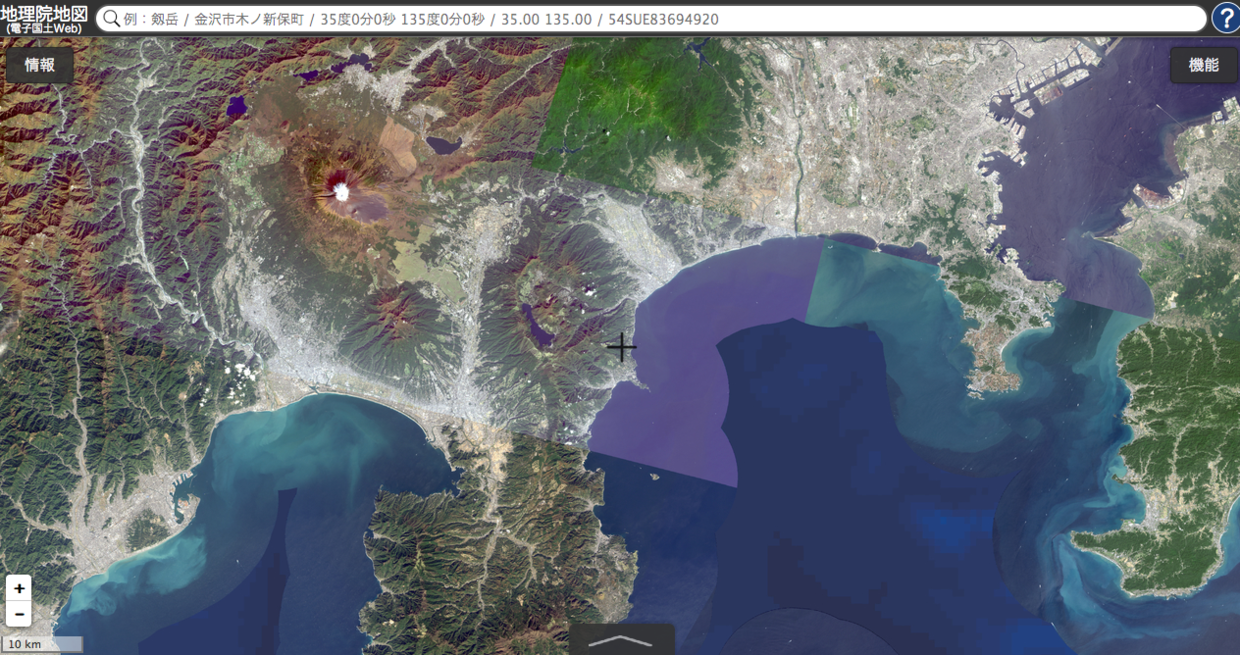
Task: Open the 情報 panel button
Action: pyautogui.click(x=40, y=65)
